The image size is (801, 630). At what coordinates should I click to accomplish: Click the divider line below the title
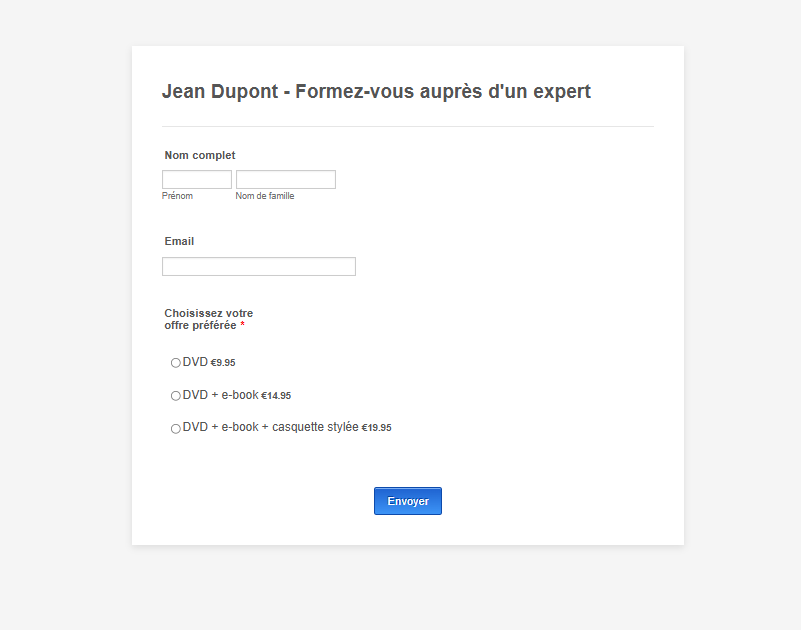(x=407, y=126)
